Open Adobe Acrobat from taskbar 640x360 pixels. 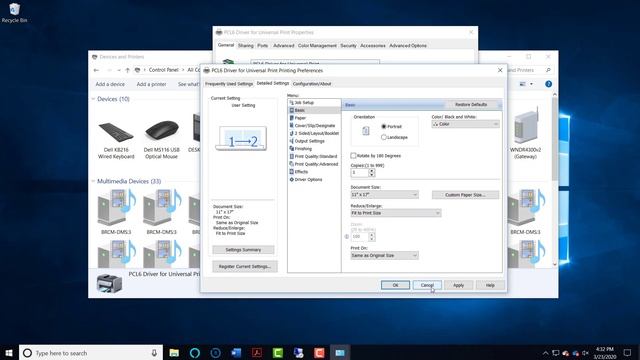coord(257,353)
